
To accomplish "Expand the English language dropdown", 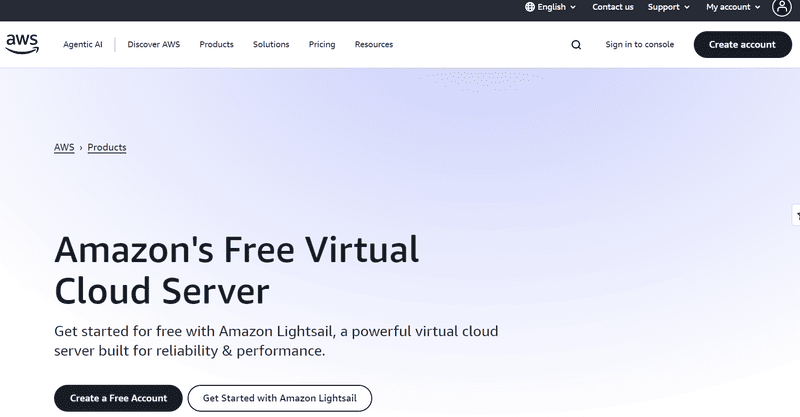I will click(x=551, y=7).
